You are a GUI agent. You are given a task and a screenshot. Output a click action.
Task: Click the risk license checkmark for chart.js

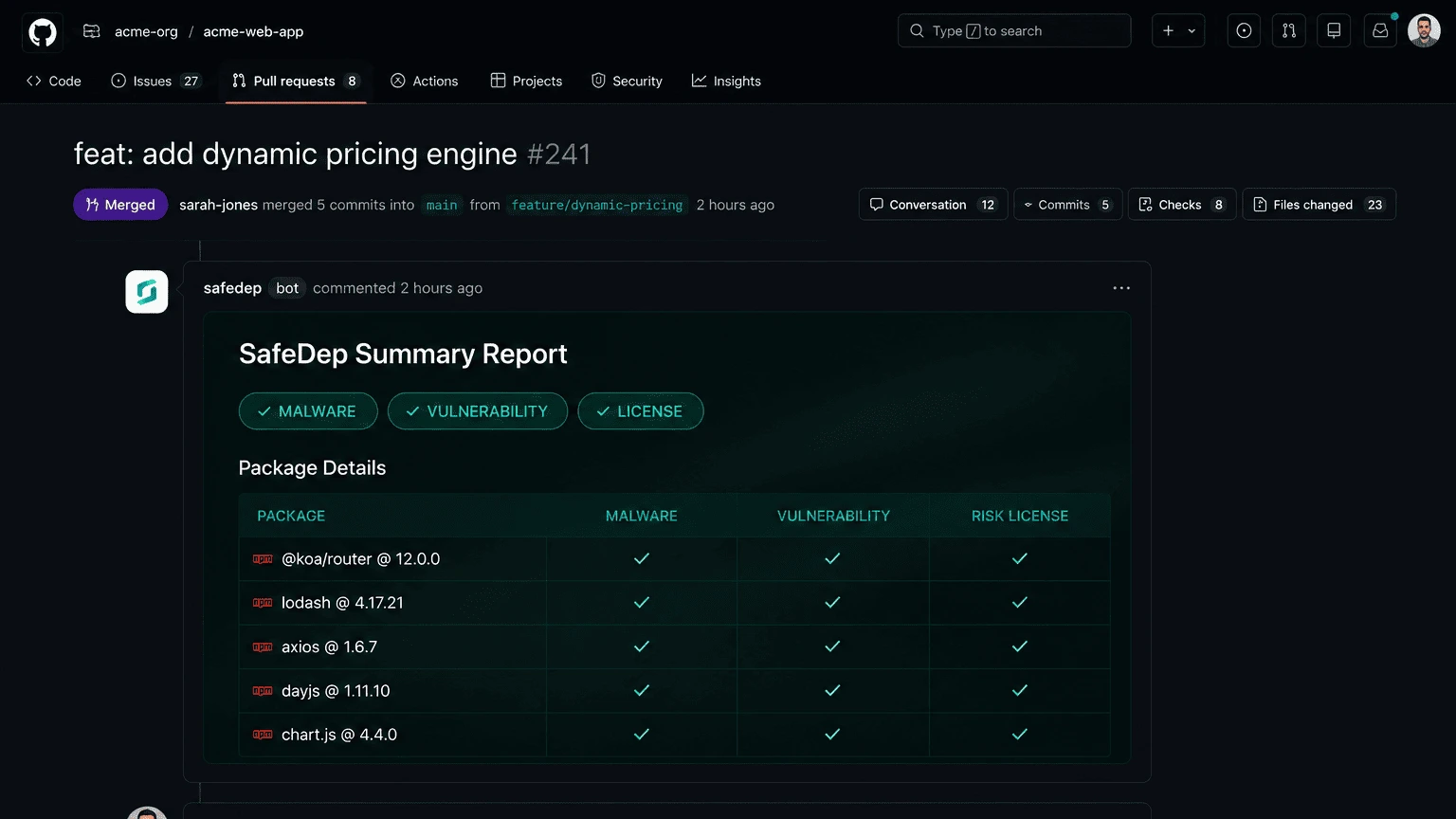[1020, 735]
